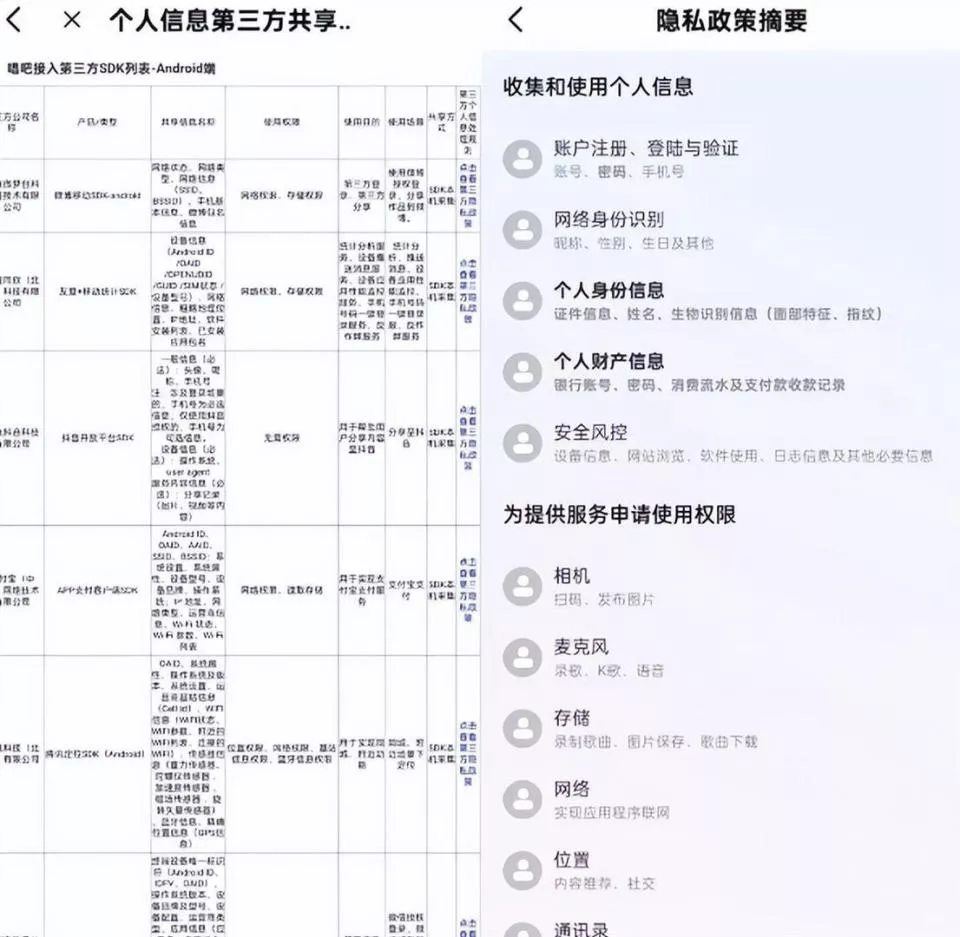Tap back arrow beside 隐私政策摘要 title
This screenshot has height=937, width=960.
tap(516, 20)
